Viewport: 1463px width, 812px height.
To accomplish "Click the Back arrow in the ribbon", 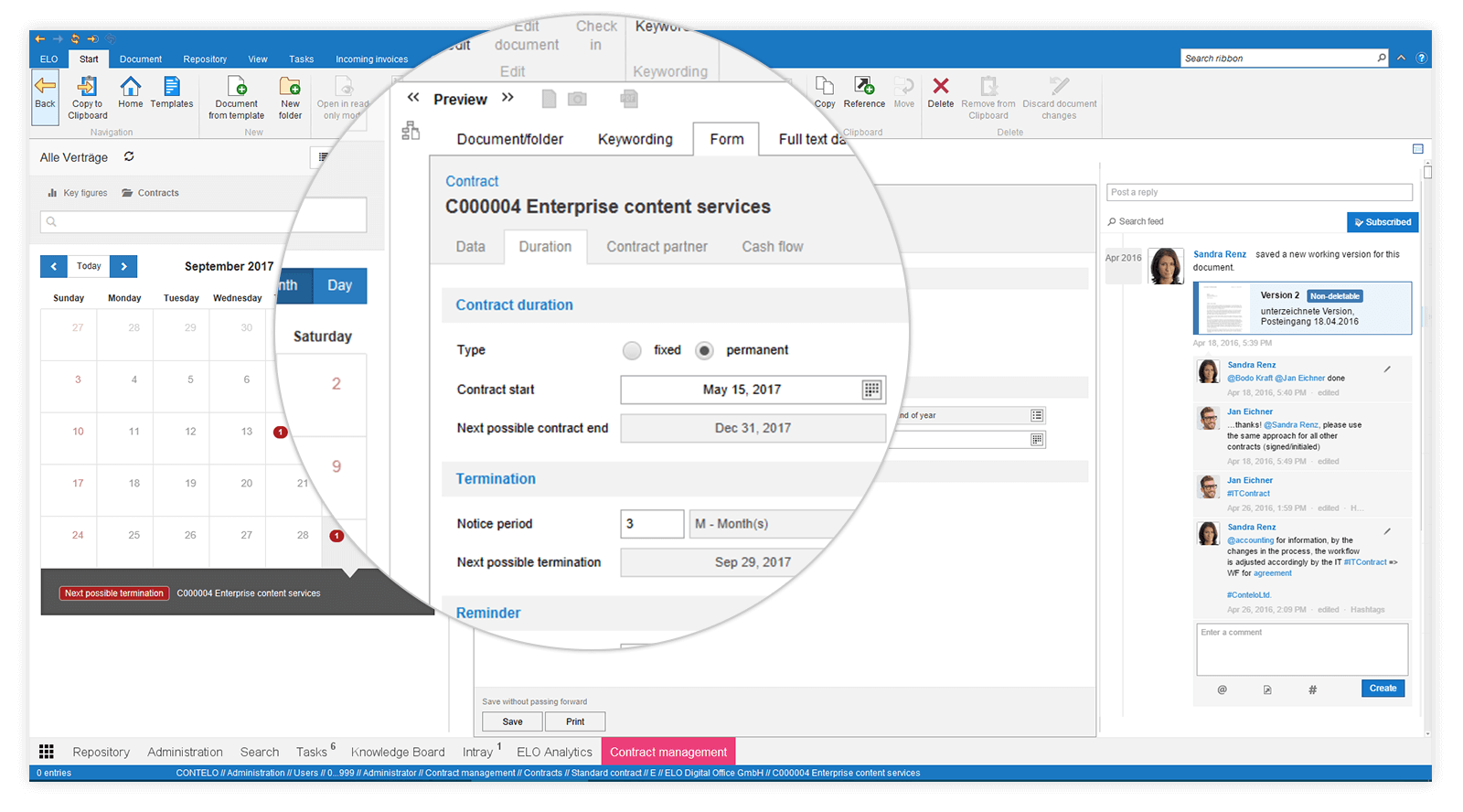I will pos(45,86).
